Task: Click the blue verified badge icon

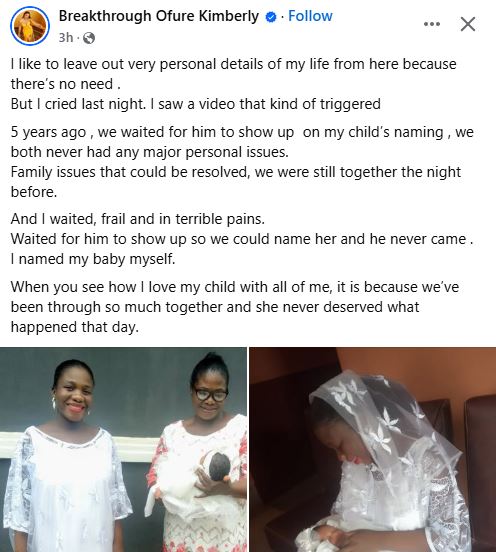Action: pos(271,17)
